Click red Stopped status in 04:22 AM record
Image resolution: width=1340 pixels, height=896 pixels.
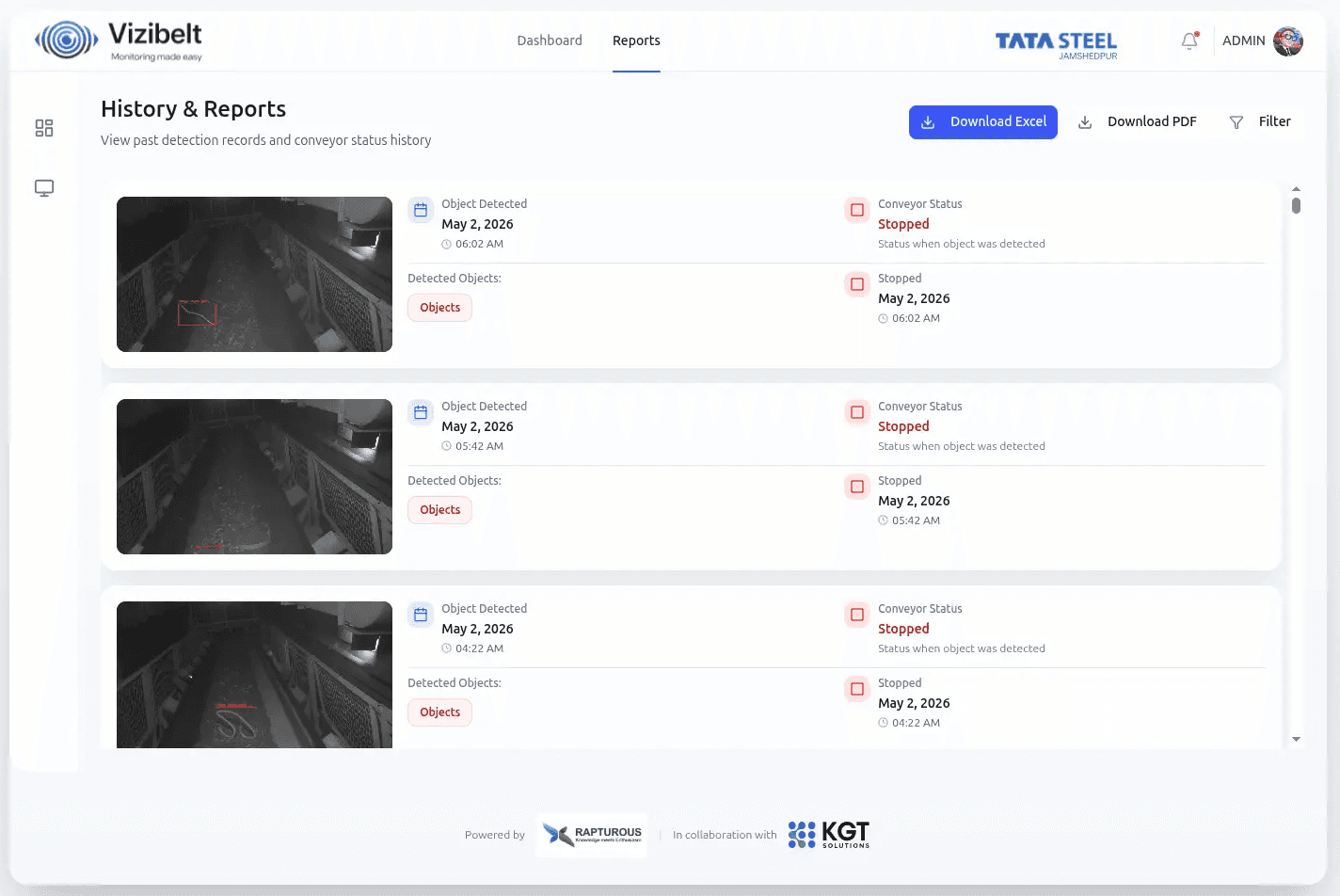pyautogui.click(x=903, y=629)
